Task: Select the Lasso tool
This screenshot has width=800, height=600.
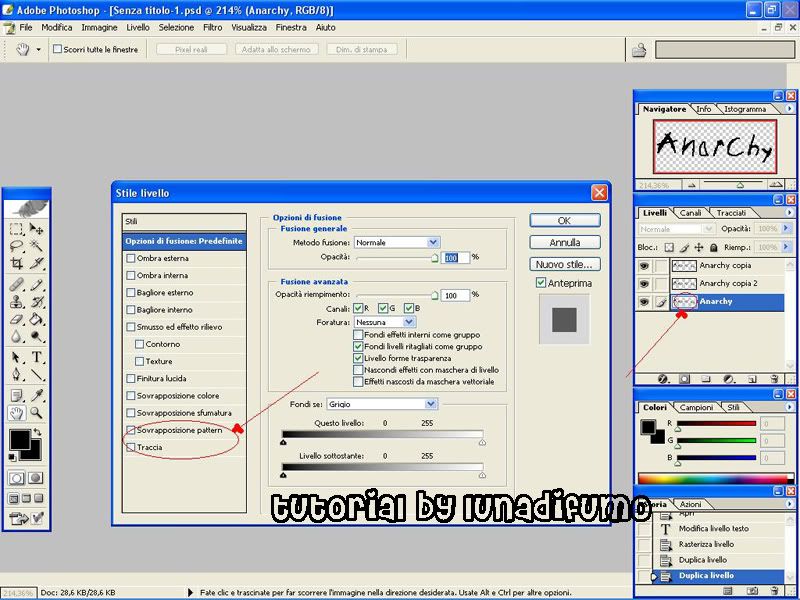Action: [16, 246]
